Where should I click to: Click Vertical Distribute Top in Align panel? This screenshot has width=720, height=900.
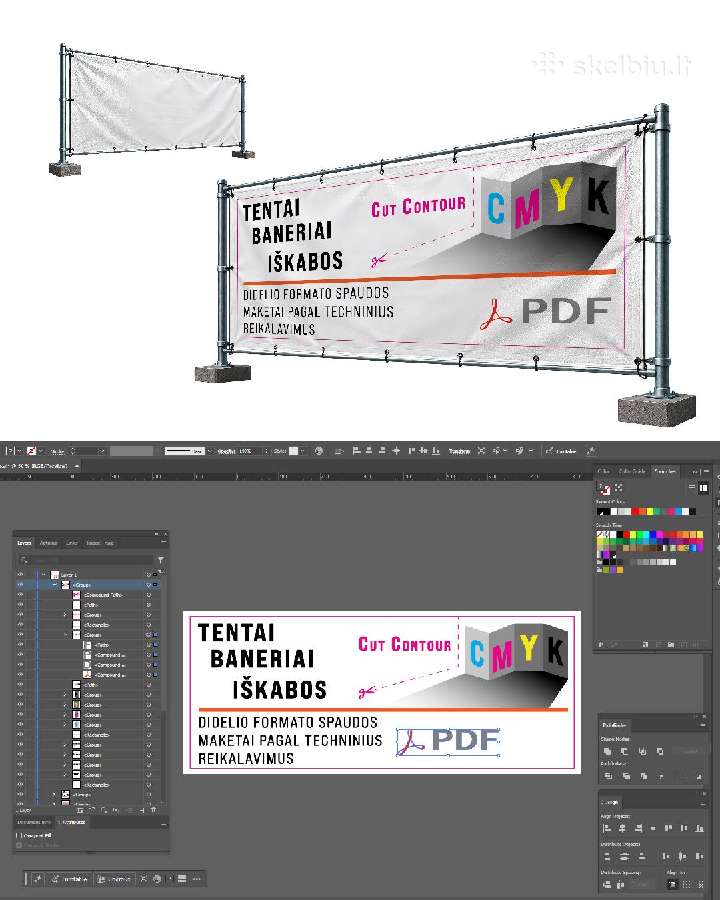607,856
